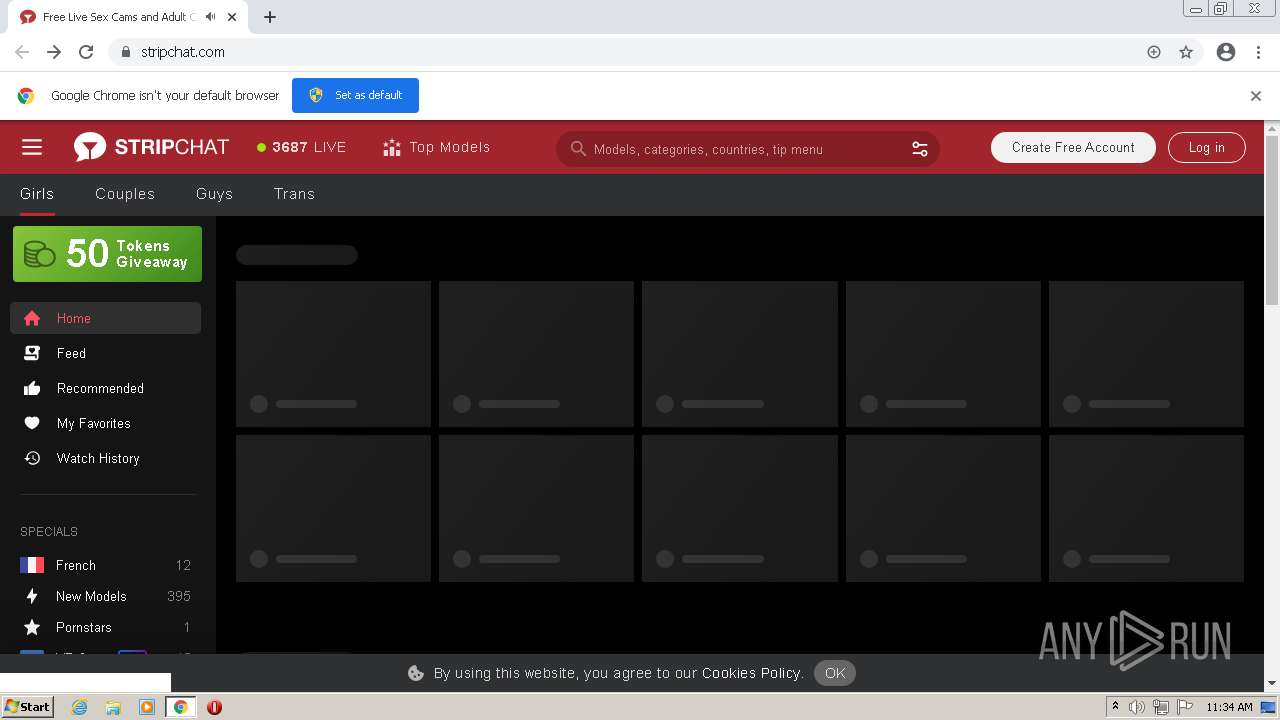Screen dimensions: 1280x720
Task: Open Chrome profile icon
Action: pos(1226,52)
